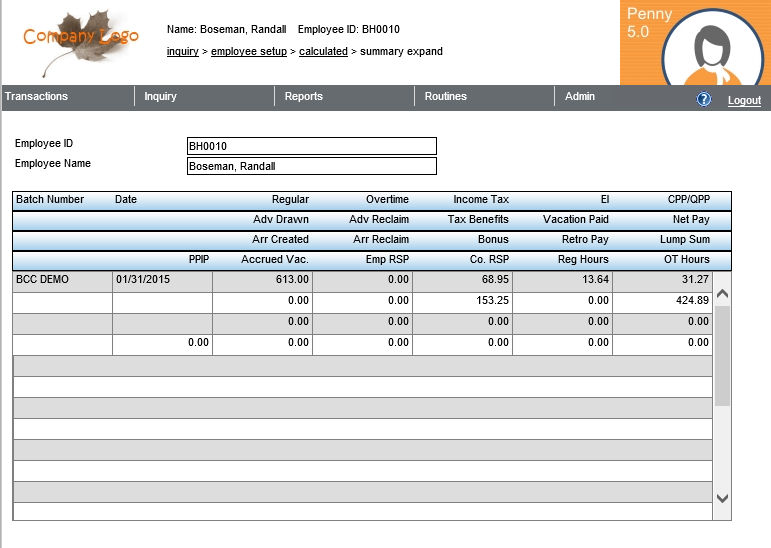Click the 01/31/2015 date cell
Image resolution: width=771 pixels, height=548 pixels.
162,280
